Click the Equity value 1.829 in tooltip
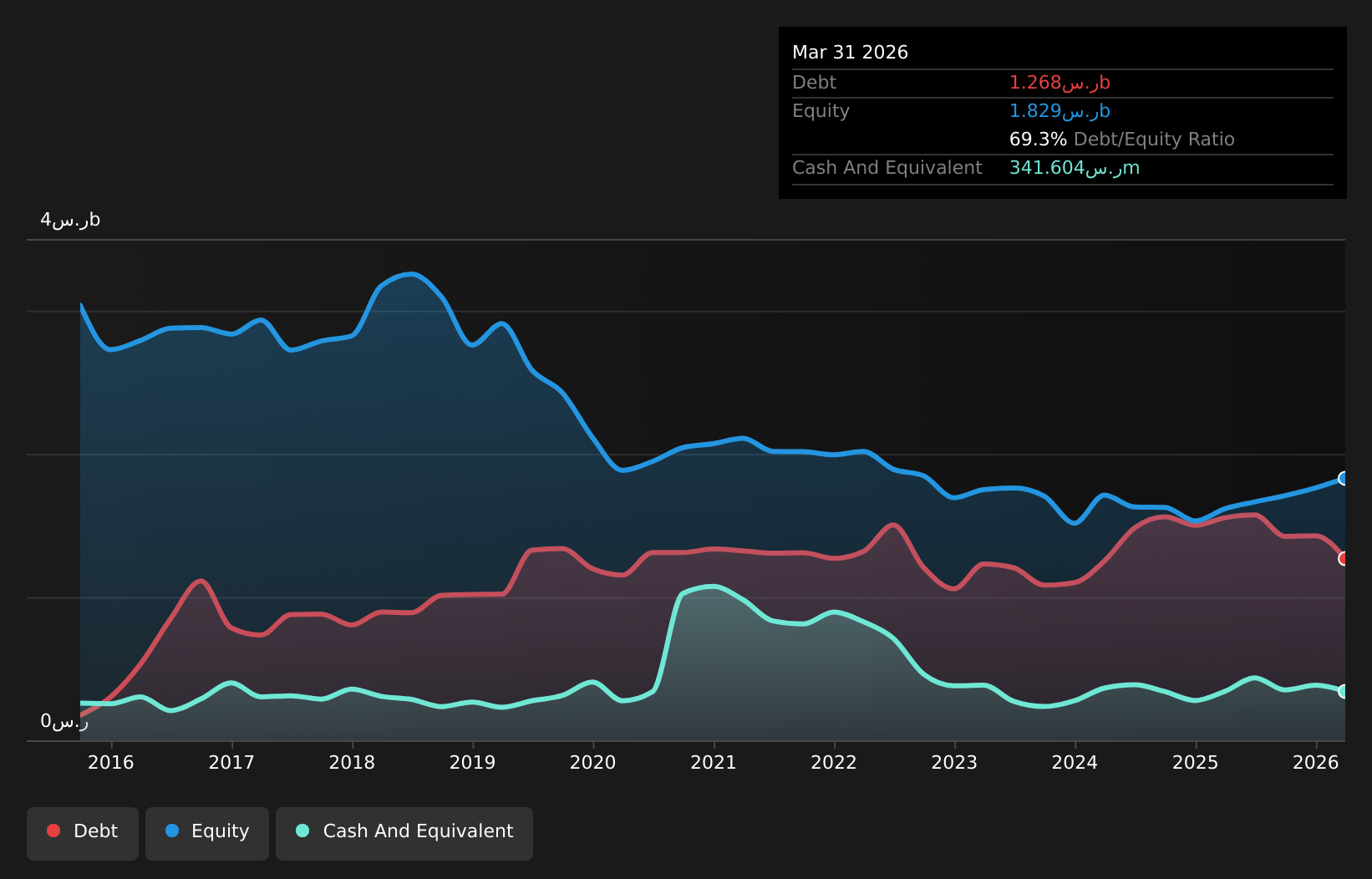 [1059, 110]
